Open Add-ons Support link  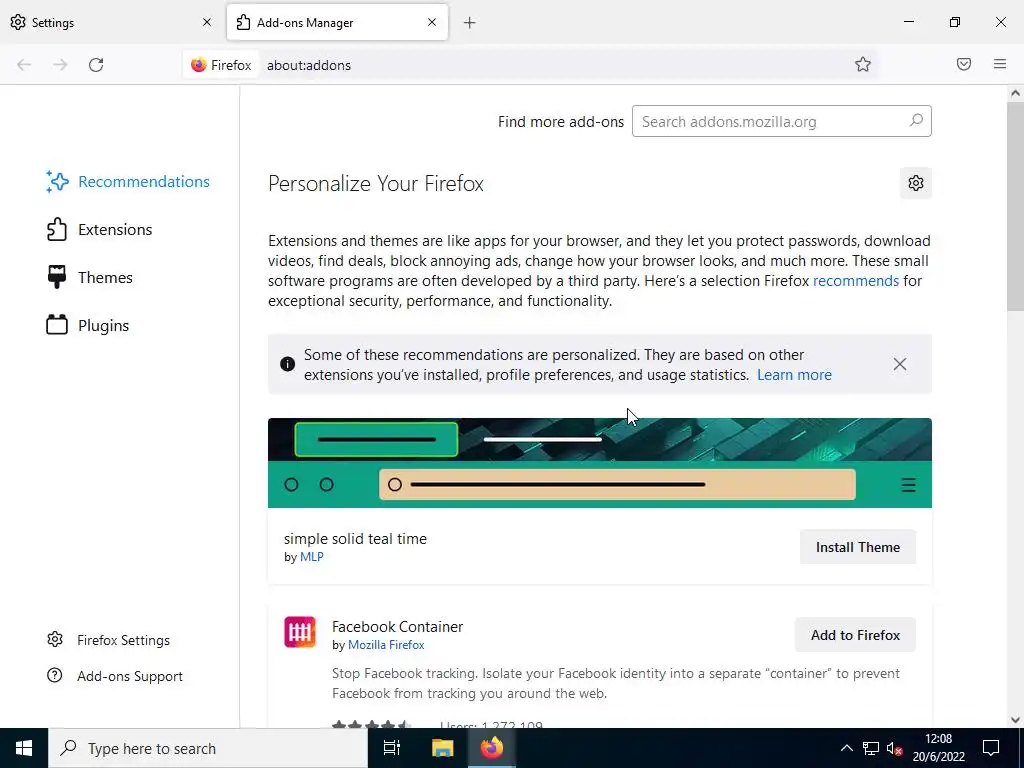pyautogui.click(x=115, y=676)
